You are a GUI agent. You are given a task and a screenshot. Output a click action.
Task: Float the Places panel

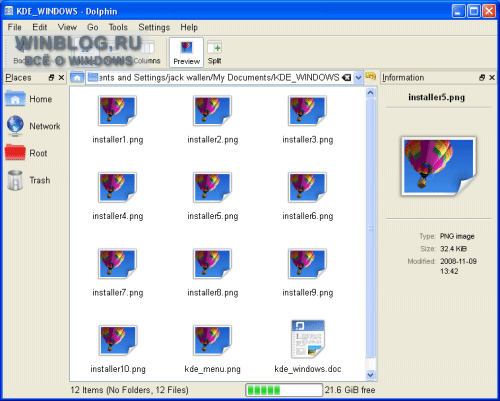[51, 78]
